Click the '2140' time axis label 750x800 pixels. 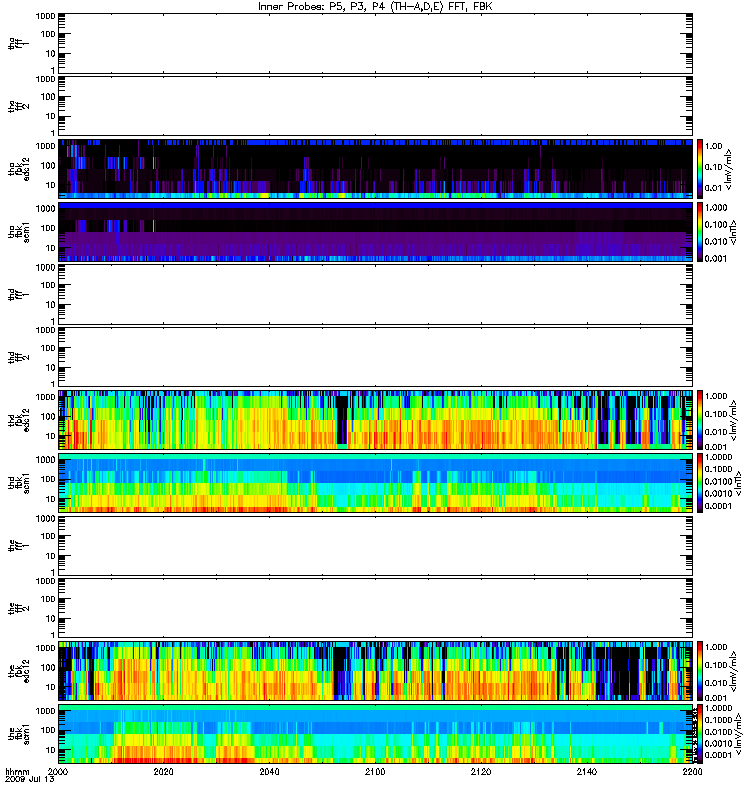point(587,771)
